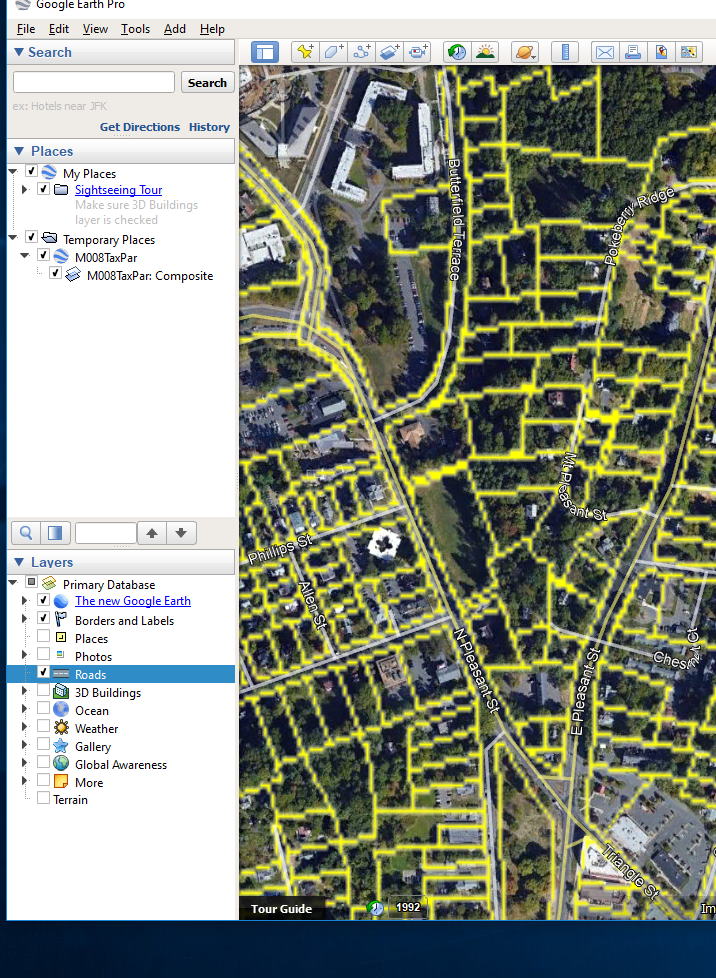Viewport: 716px width, 978px height.
Task: Click the Weather layer sun icon
Action: click(x=61, y=728)
